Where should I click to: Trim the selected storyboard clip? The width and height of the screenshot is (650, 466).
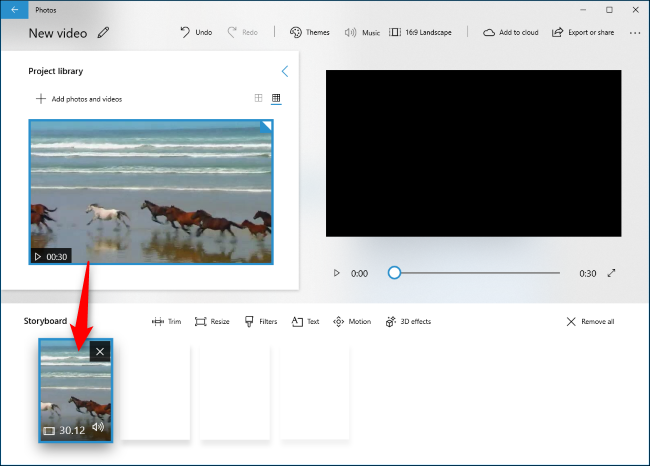coord(166,322)
